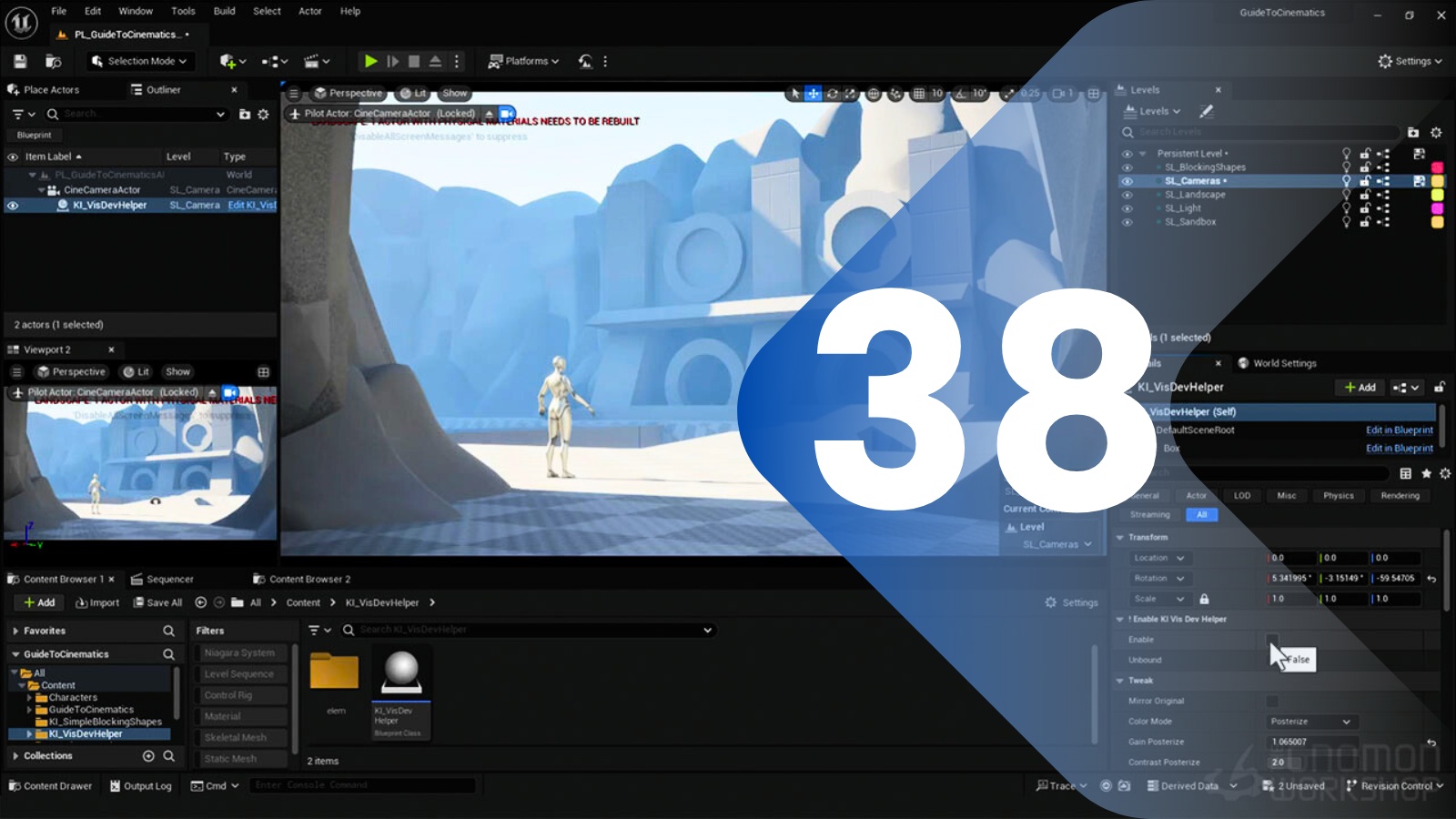Open Viewport 2 Show menu
The image size is (1456, 819).
point(177,371)
